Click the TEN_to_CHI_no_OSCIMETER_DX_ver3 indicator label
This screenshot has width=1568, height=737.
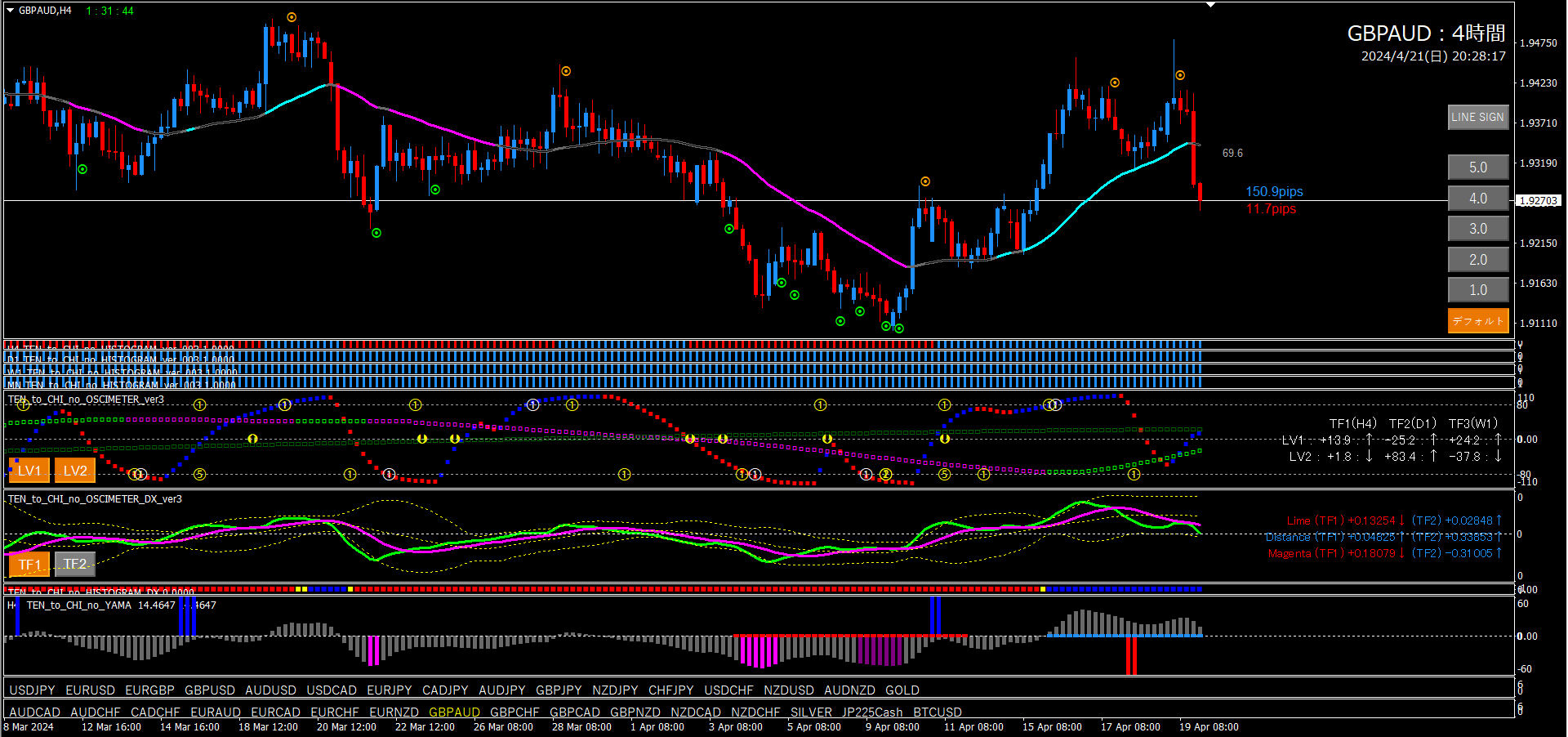coord(95,499)
